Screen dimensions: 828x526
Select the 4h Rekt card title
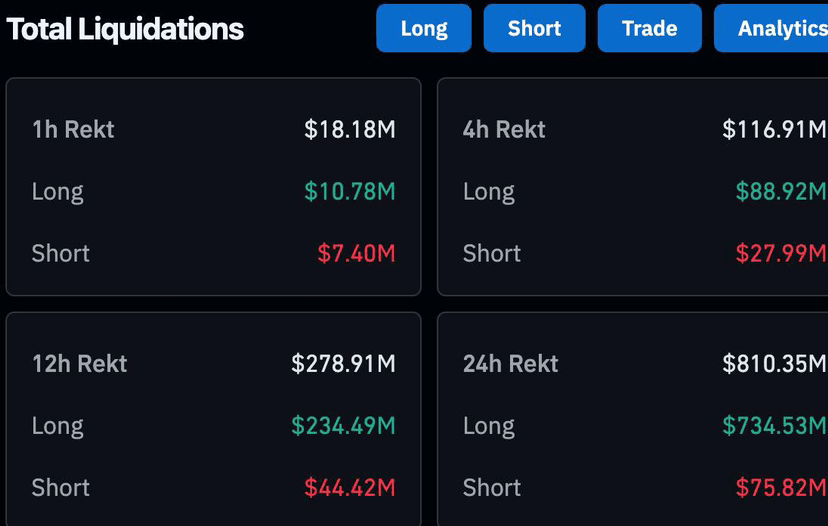click(x=504, y=129)
